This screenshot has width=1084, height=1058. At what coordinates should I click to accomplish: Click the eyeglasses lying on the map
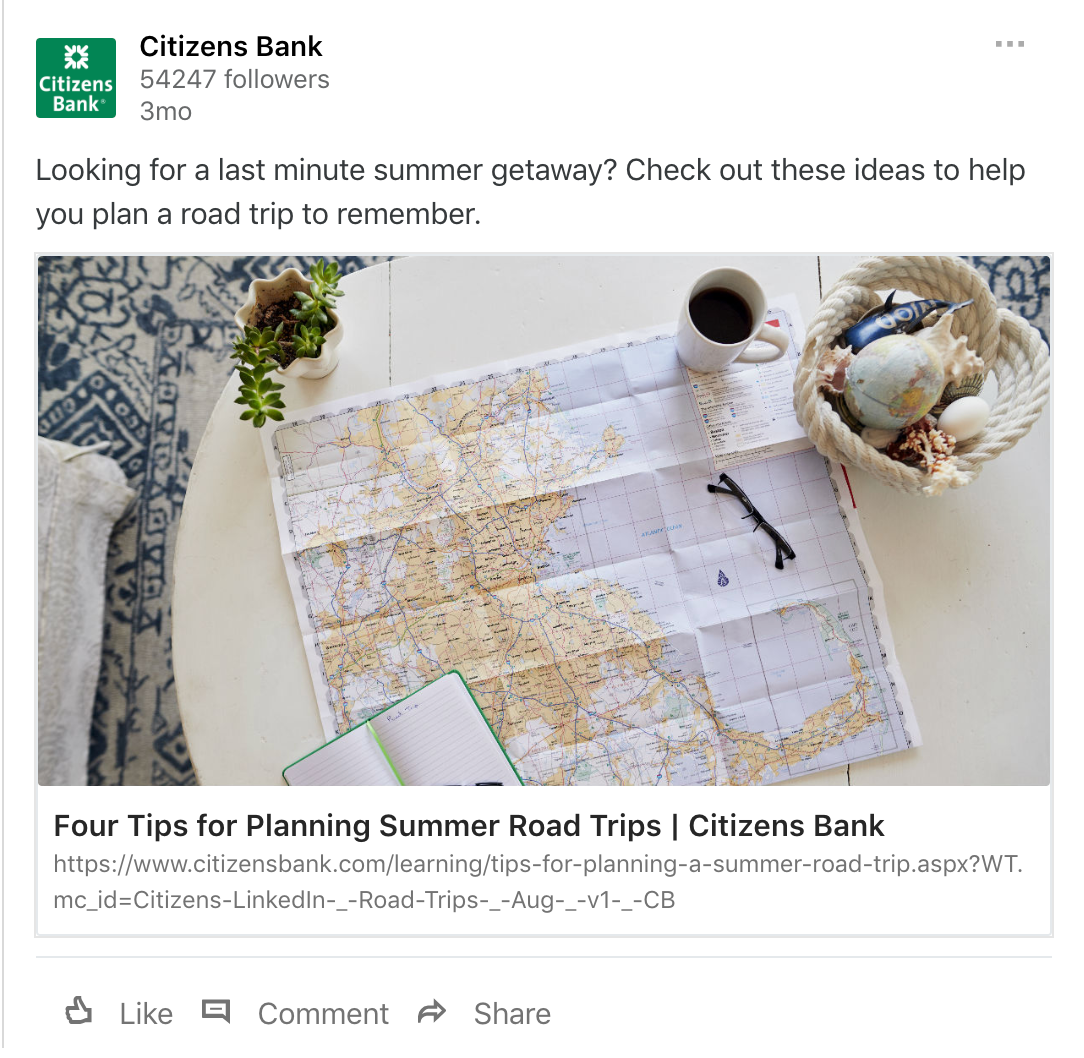coord(751,519)
